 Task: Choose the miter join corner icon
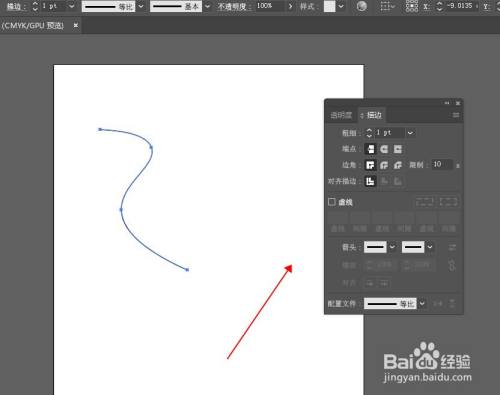(x=370, y=165)
